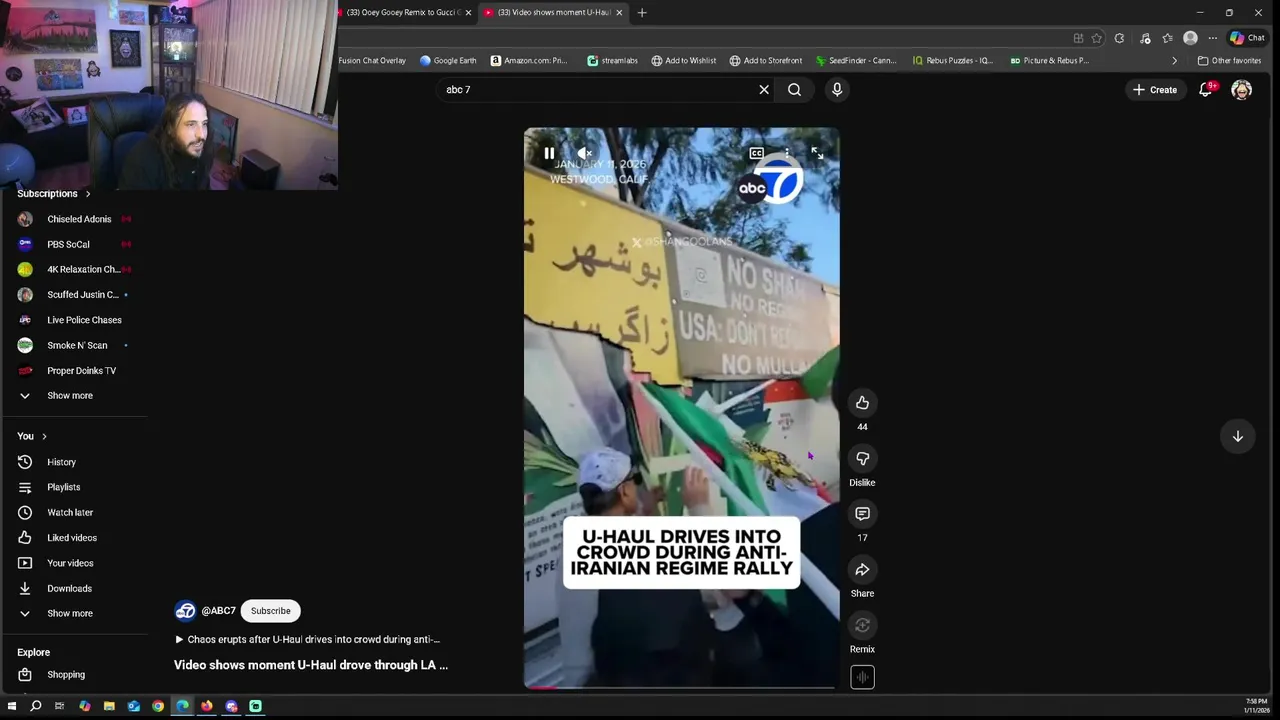Open Other favorites folder
Viewport: 1280px width, 720px height.
tap(1229, 61)
